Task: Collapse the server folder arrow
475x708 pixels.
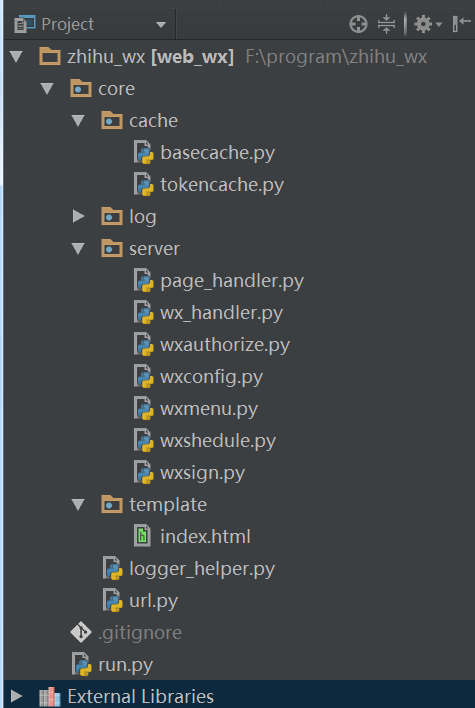Action: tap(78, 249)
